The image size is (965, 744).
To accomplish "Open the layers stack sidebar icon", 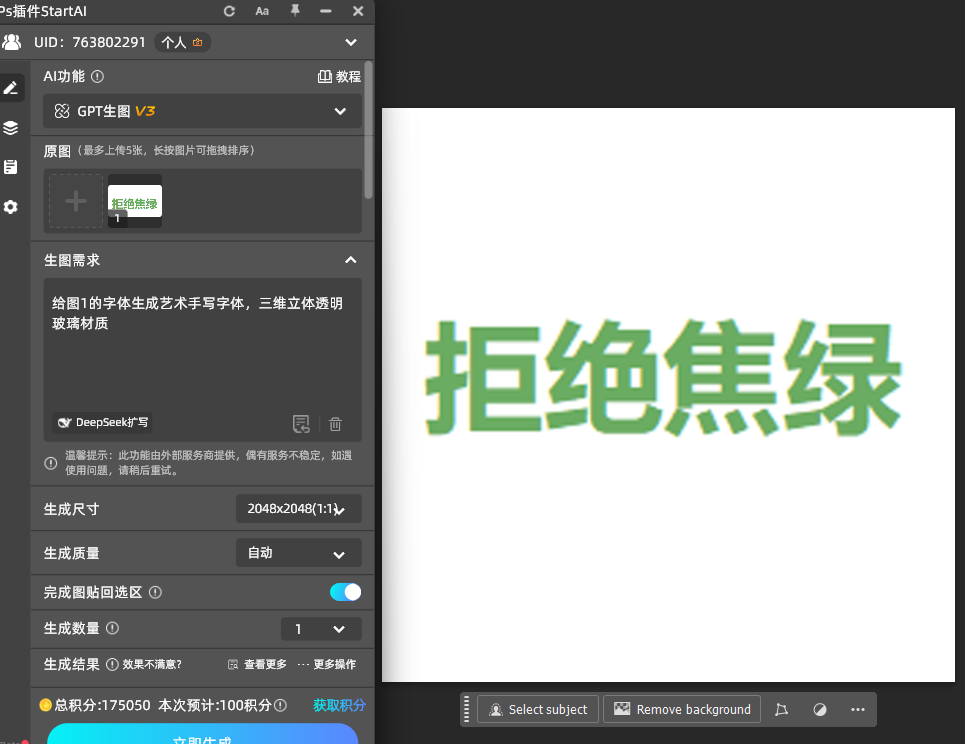I will coord(11,127).
